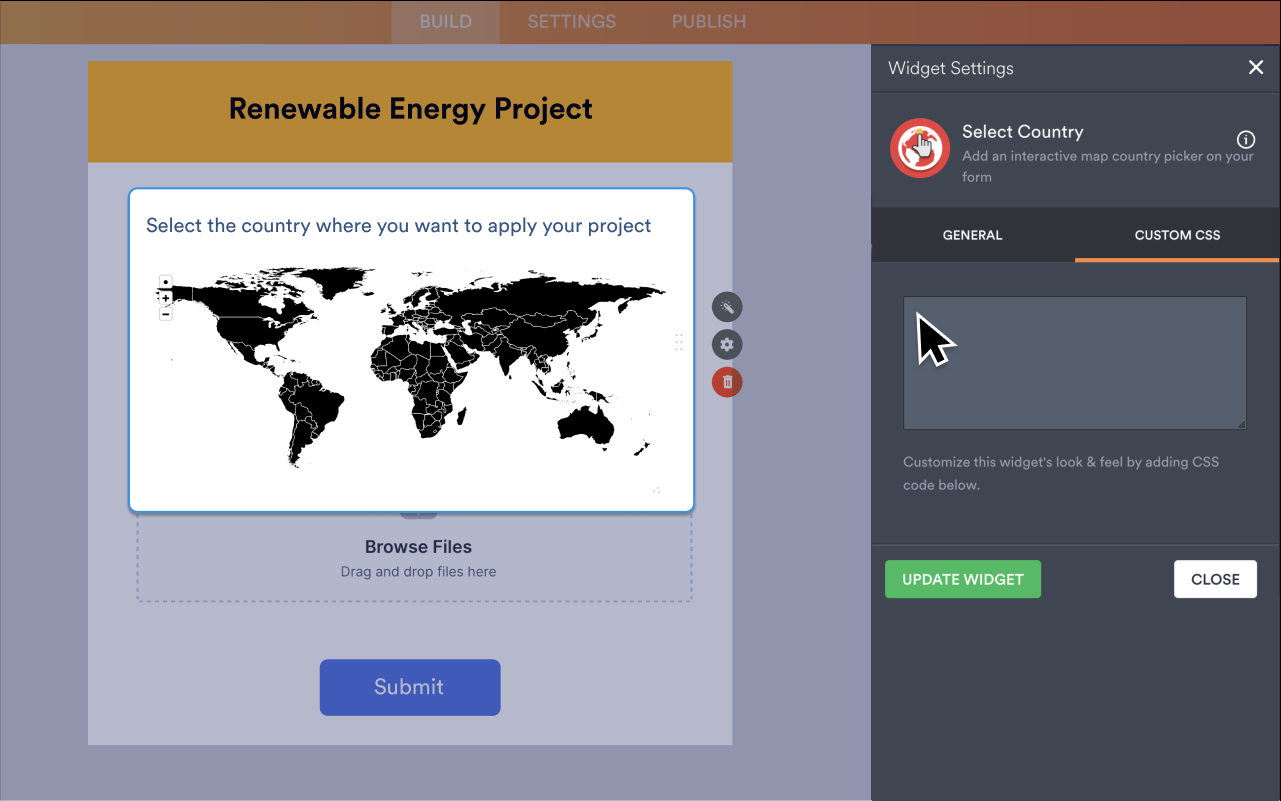Open the CUSTOM CSS tab

coord(1176,235)
